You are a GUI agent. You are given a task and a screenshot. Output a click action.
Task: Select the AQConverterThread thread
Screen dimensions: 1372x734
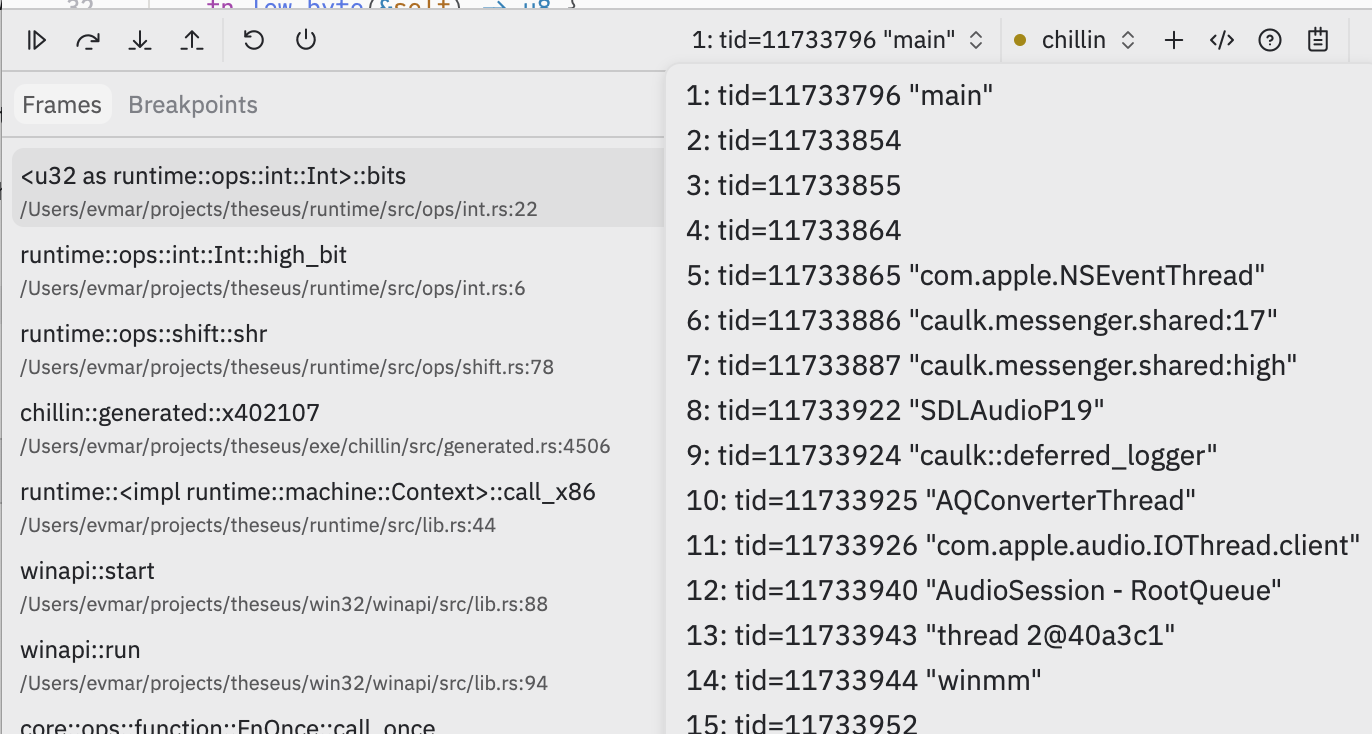(x=941, y=500)
